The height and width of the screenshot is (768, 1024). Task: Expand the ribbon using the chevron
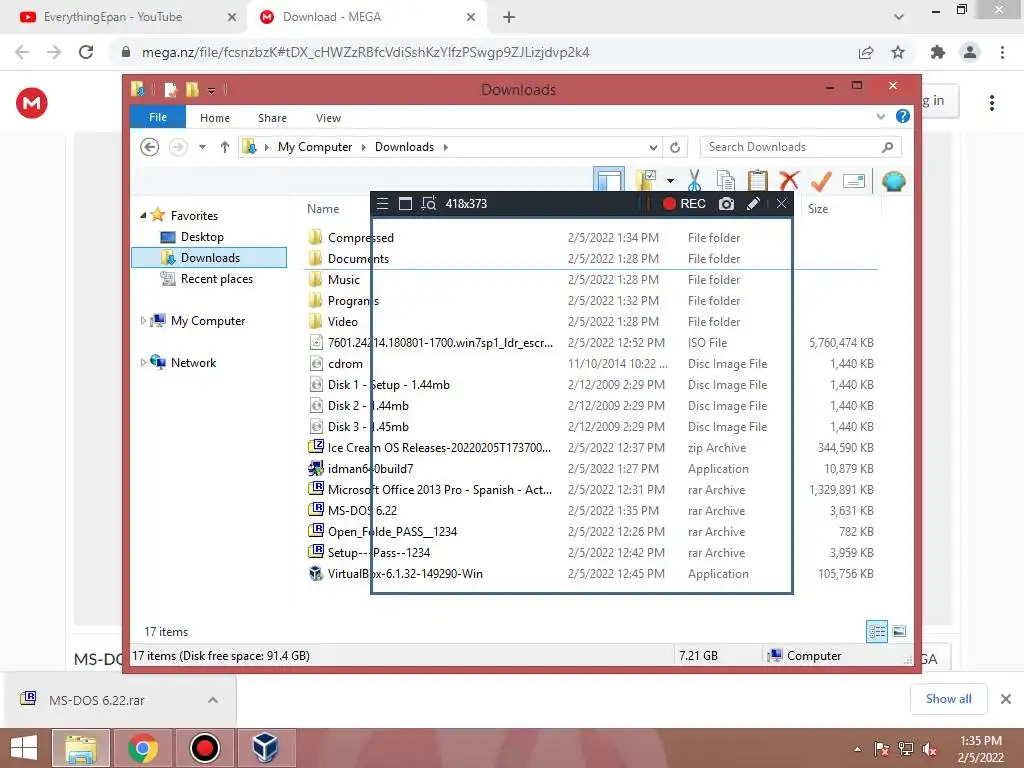tap(880, 117)
